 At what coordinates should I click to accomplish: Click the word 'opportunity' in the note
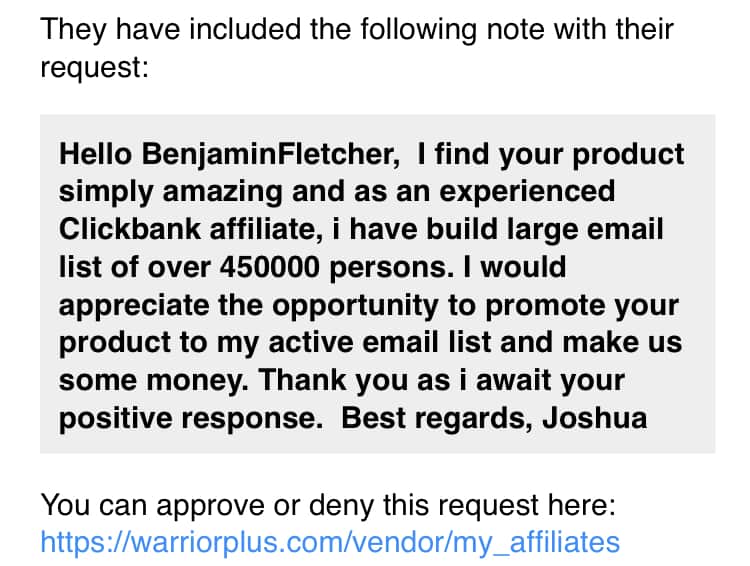tap(355, 306)
